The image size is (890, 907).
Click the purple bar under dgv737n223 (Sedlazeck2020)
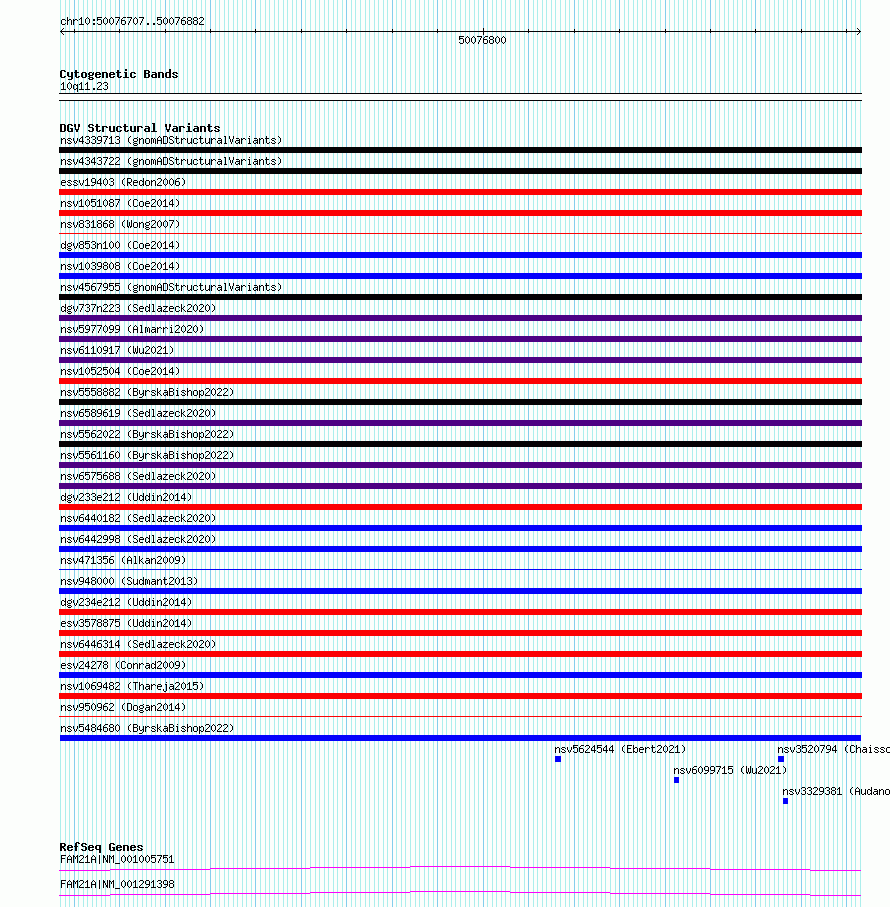(x=460, y=318)
